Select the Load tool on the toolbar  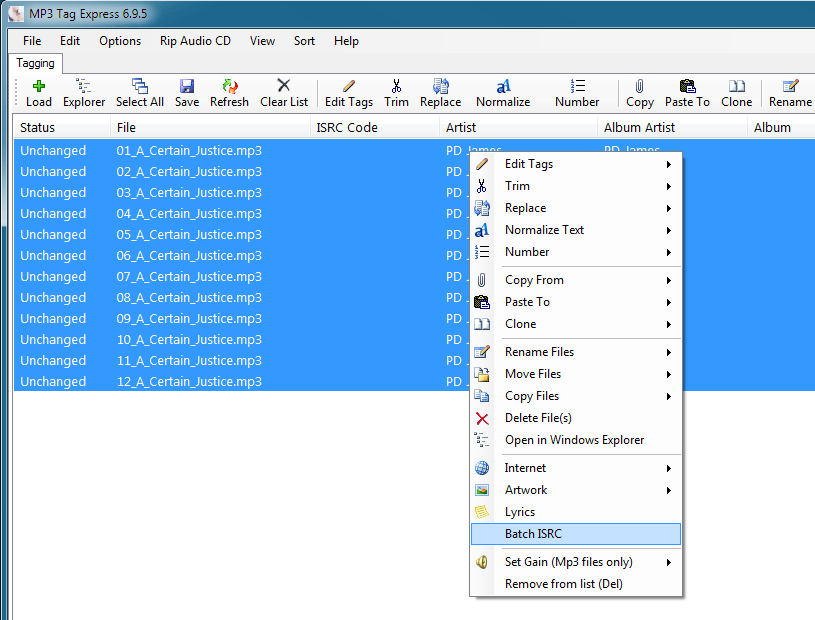[39, 92]
